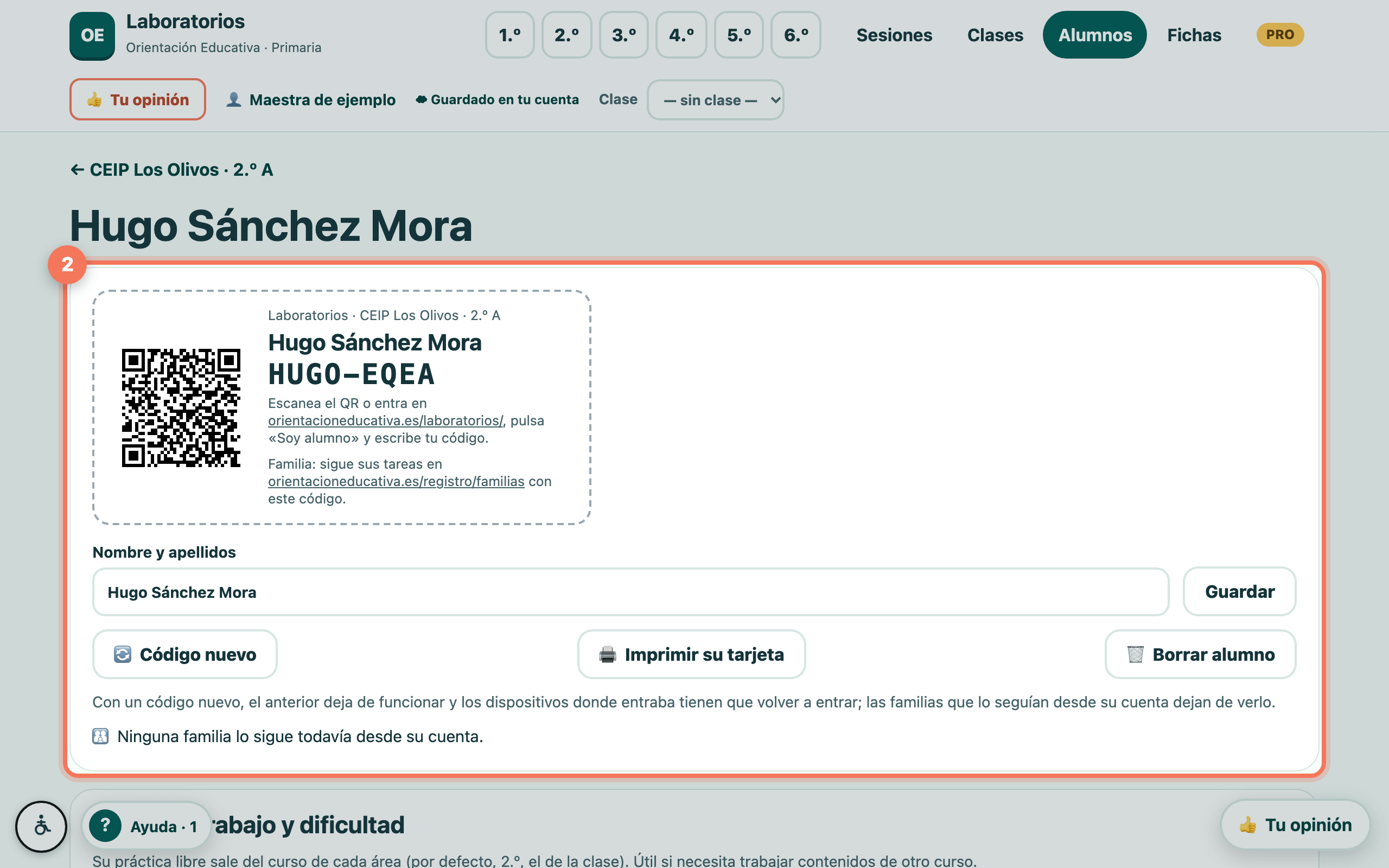Screen dimensions: 1389x868
Task: Click the HUGO–EQEA student code
Action: [x=352, y=375]
